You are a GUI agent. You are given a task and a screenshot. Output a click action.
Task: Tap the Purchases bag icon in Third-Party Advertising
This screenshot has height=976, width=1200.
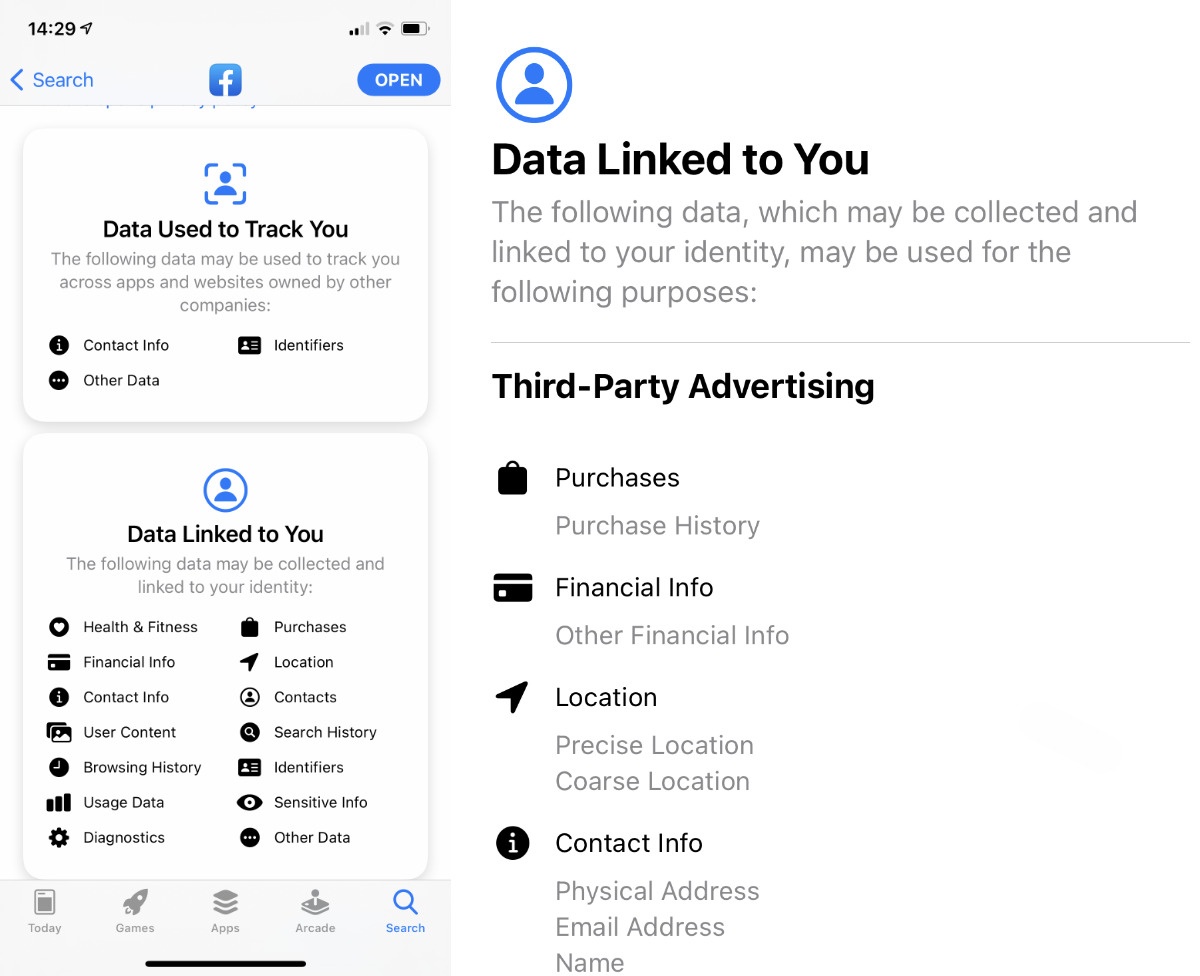tap(512, 478)
